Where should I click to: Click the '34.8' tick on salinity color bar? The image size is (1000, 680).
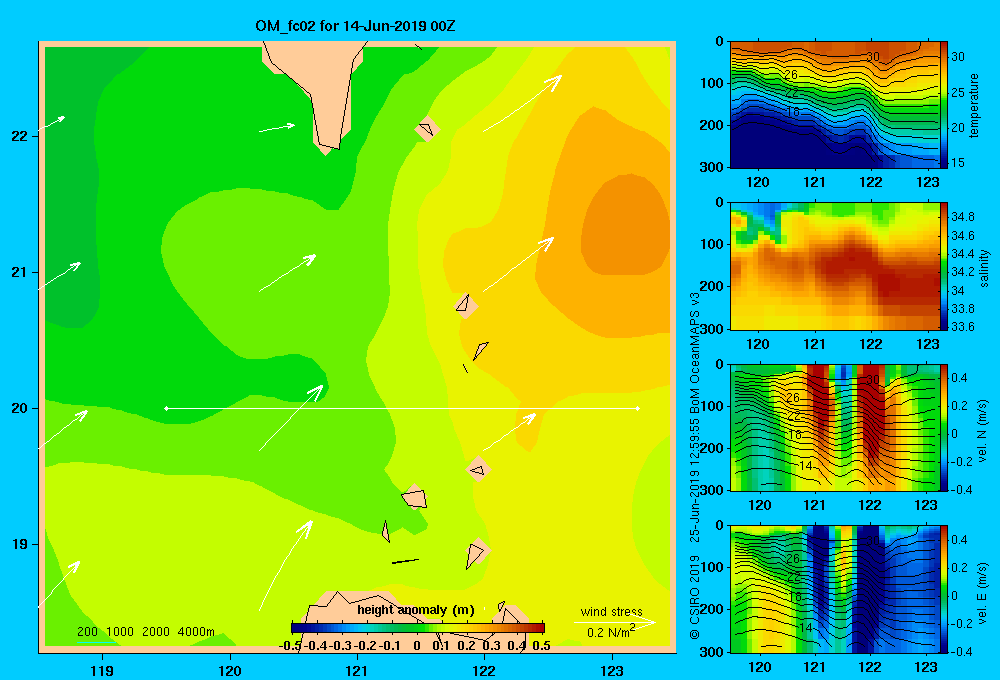point(962,217)
